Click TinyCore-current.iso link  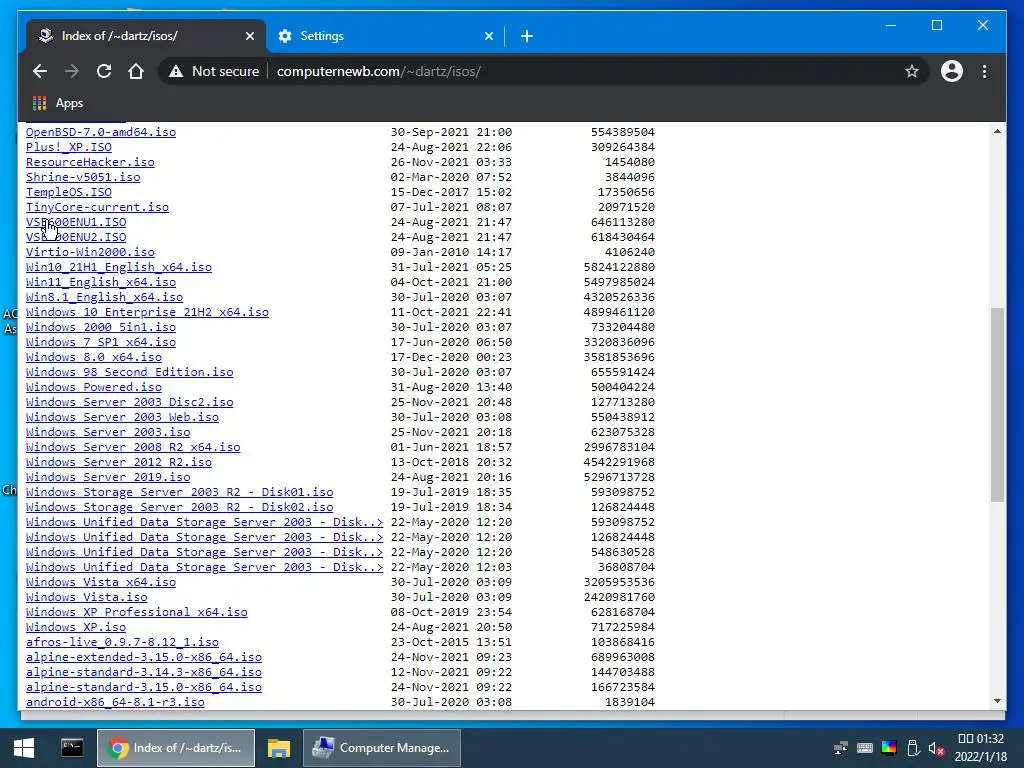97,207
